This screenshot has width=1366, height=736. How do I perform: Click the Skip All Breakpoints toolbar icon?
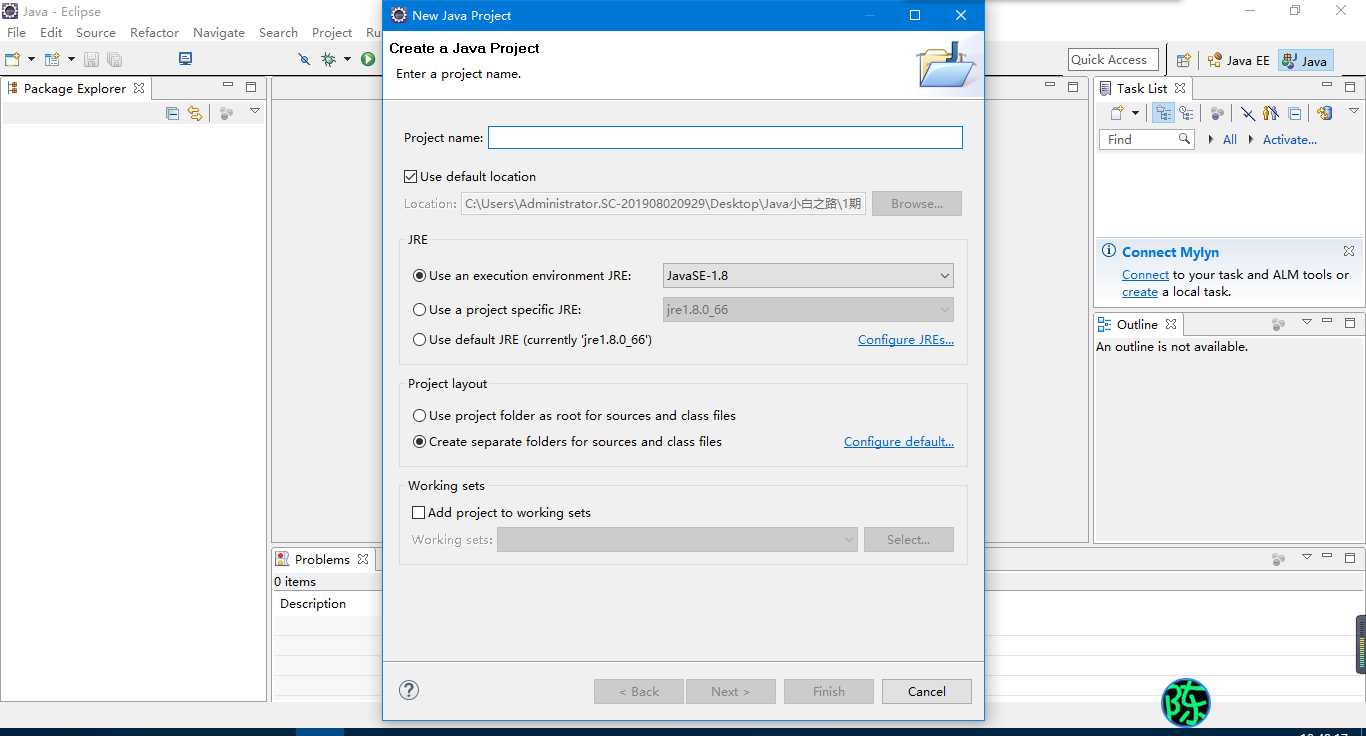304,59
